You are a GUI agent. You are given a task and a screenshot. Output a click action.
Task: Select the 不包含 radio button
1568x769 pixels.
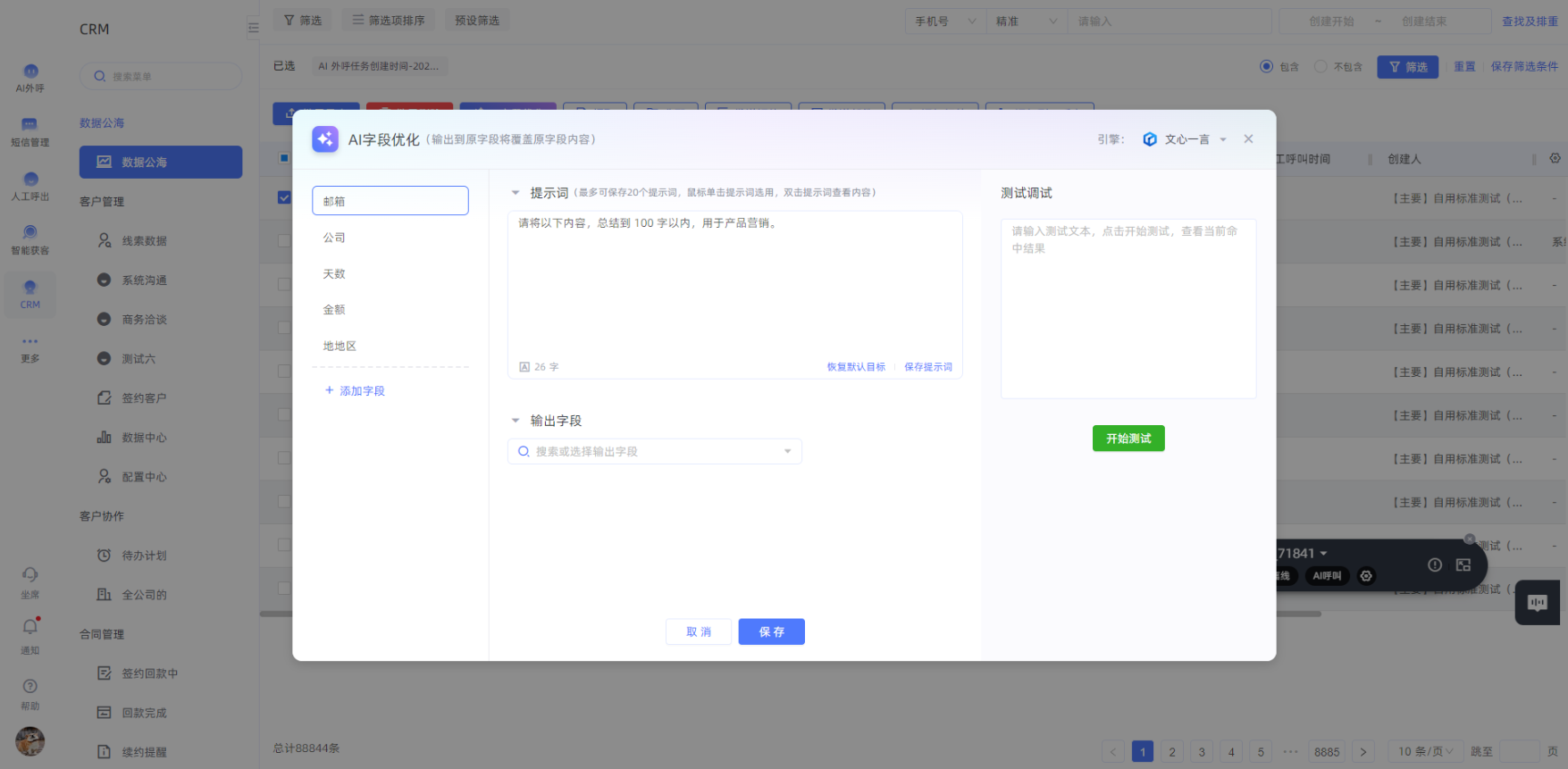(x=1320, y=67)
